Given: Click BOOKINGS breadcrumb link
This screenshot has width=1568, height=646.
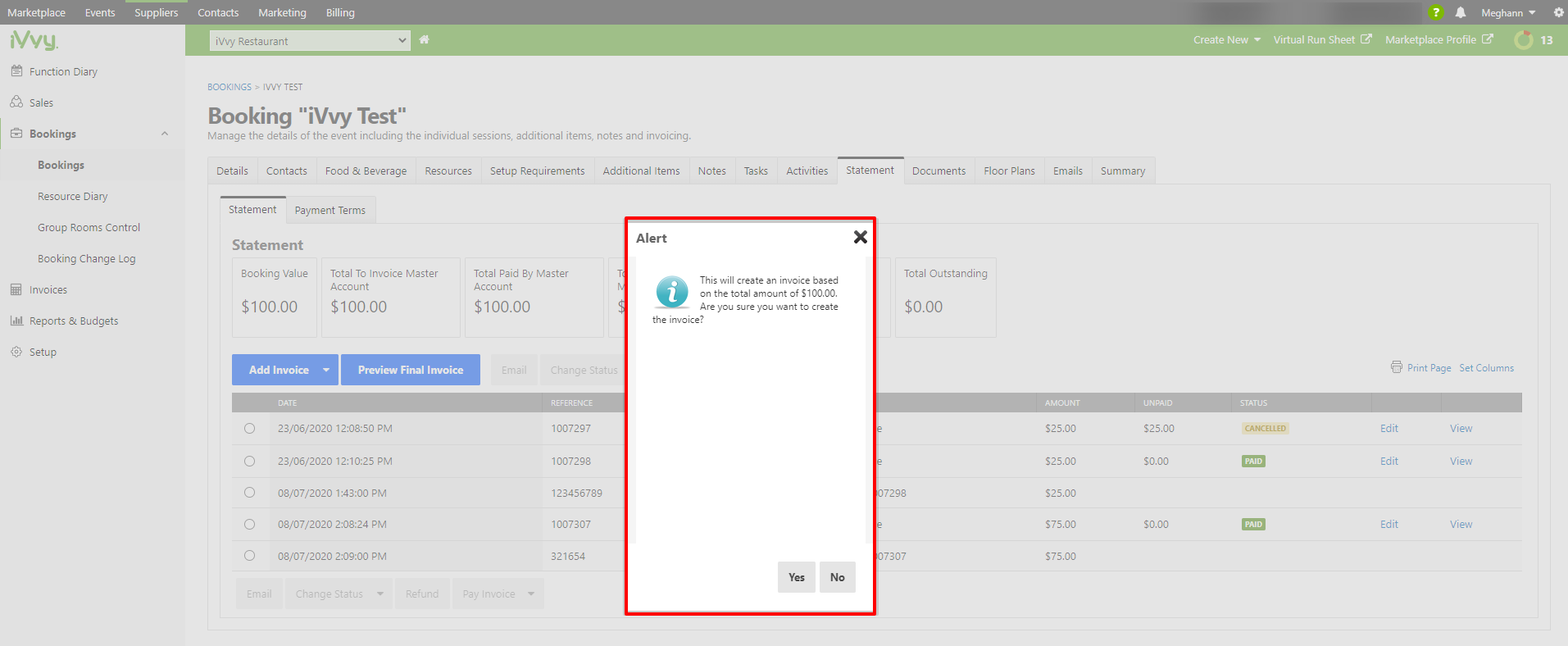Looking at the screenshot, I should click(x=230, y=87).
